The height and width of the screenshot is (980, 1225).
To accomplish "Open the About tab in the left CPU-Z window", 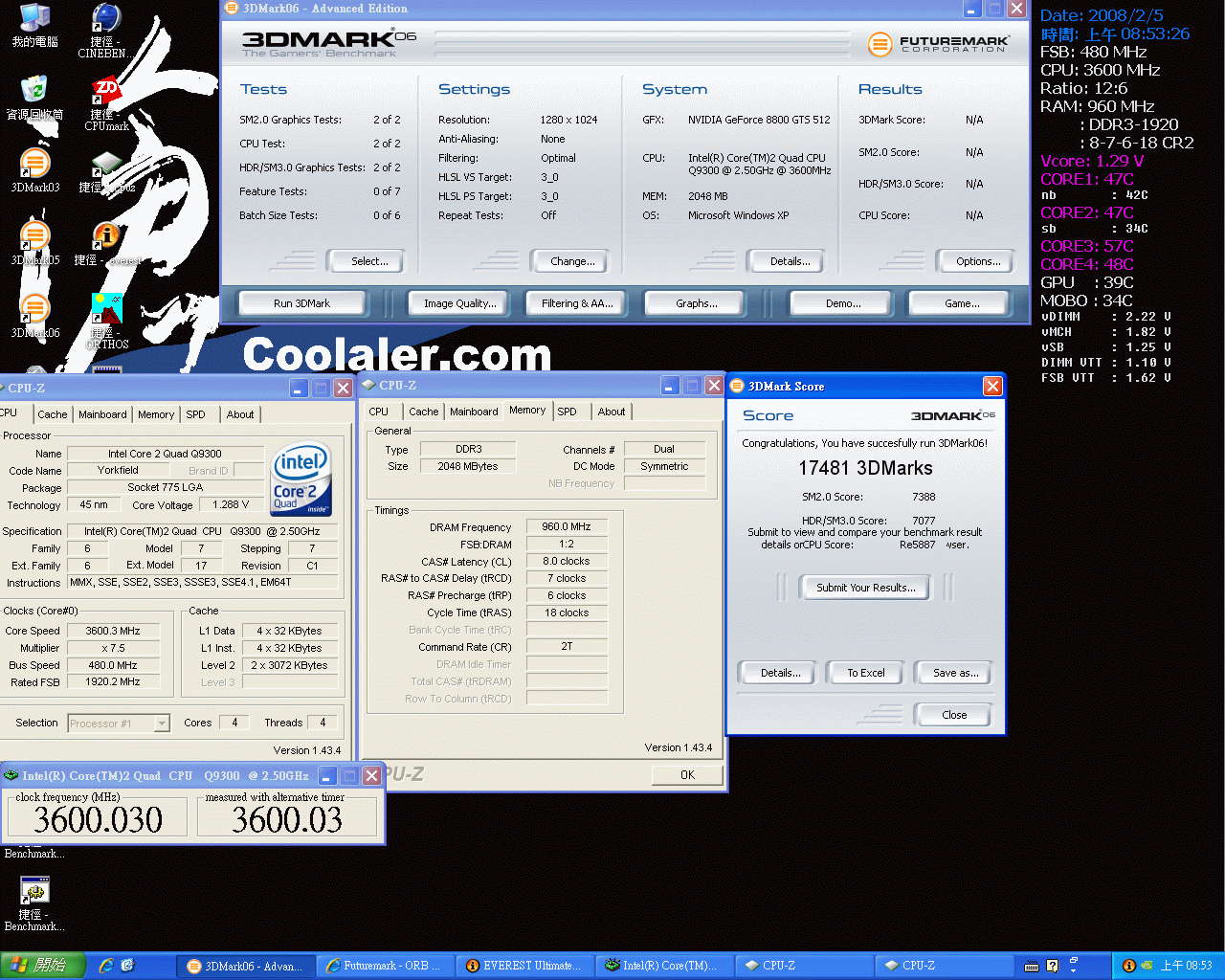I will [240, 414].
